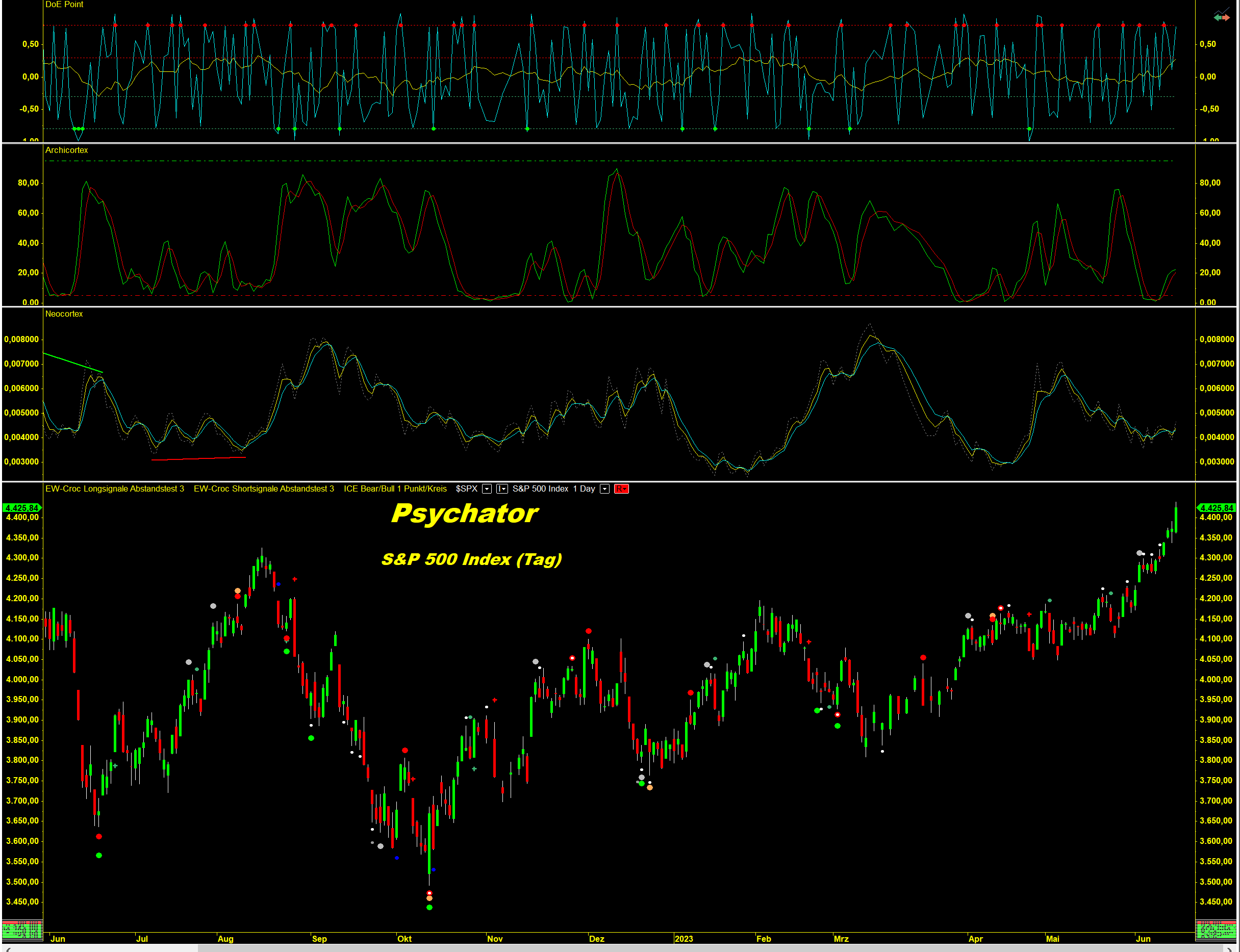Click the green pattern icon at bottom-left corner
Screen dimensions: 1240x952
[21, 930]
